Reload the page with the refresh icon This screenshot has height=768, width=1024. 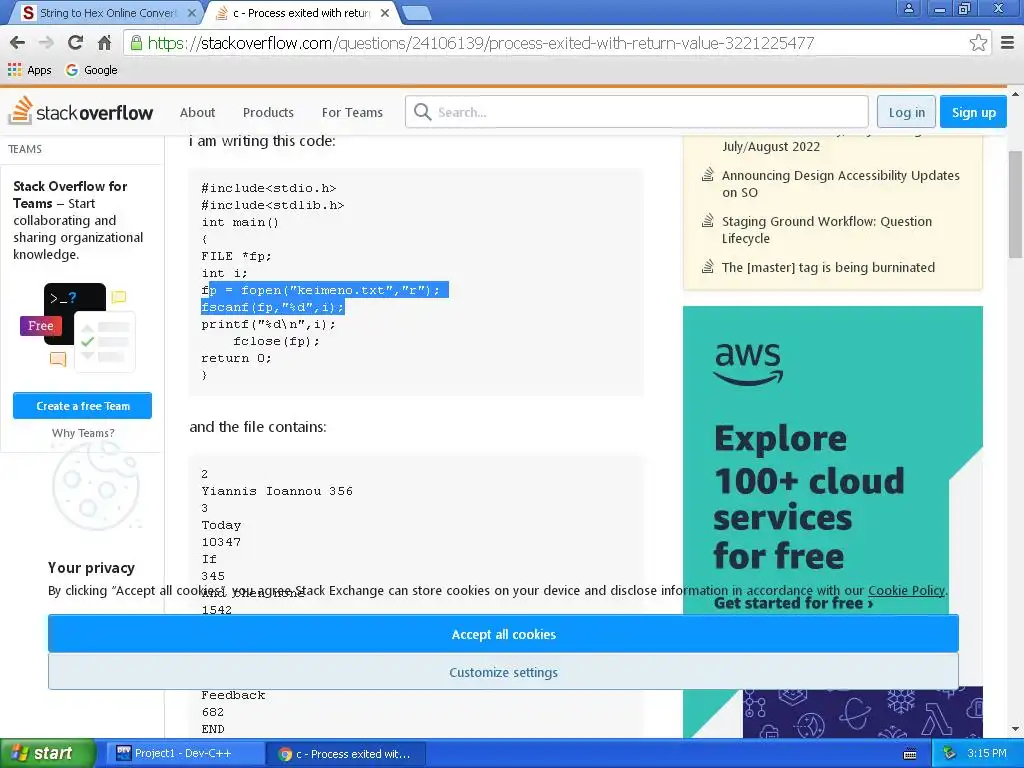coord(76,43)
